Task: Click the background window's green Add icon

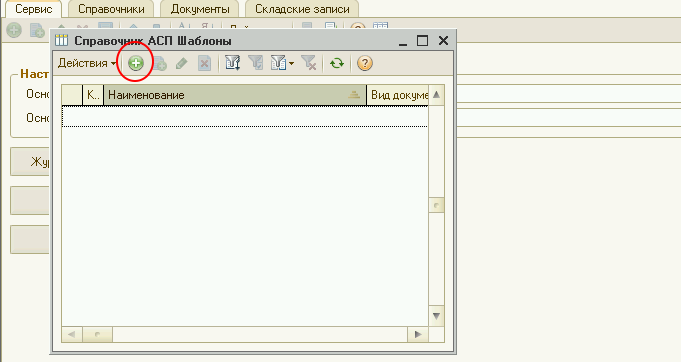Action: [x=14, y=30]
